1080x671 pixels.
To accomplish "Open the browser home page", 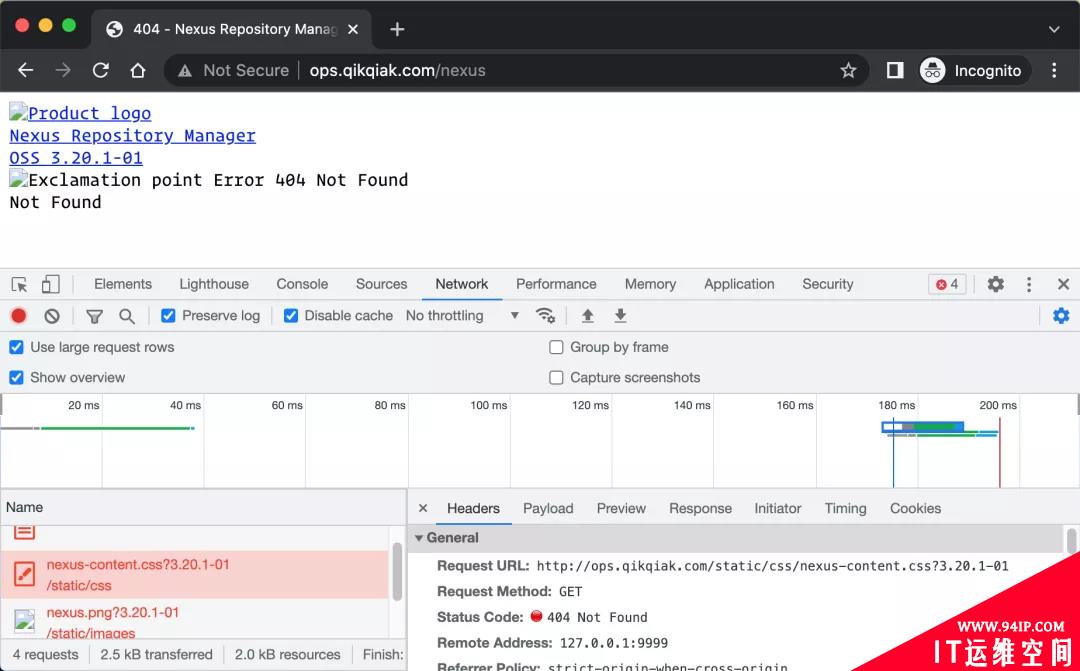I will click(x=138, y=70).
